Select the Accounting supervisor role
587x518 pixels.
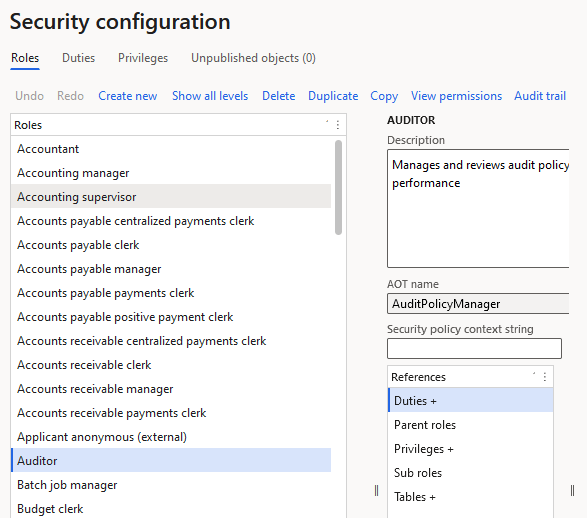point(171,196)
